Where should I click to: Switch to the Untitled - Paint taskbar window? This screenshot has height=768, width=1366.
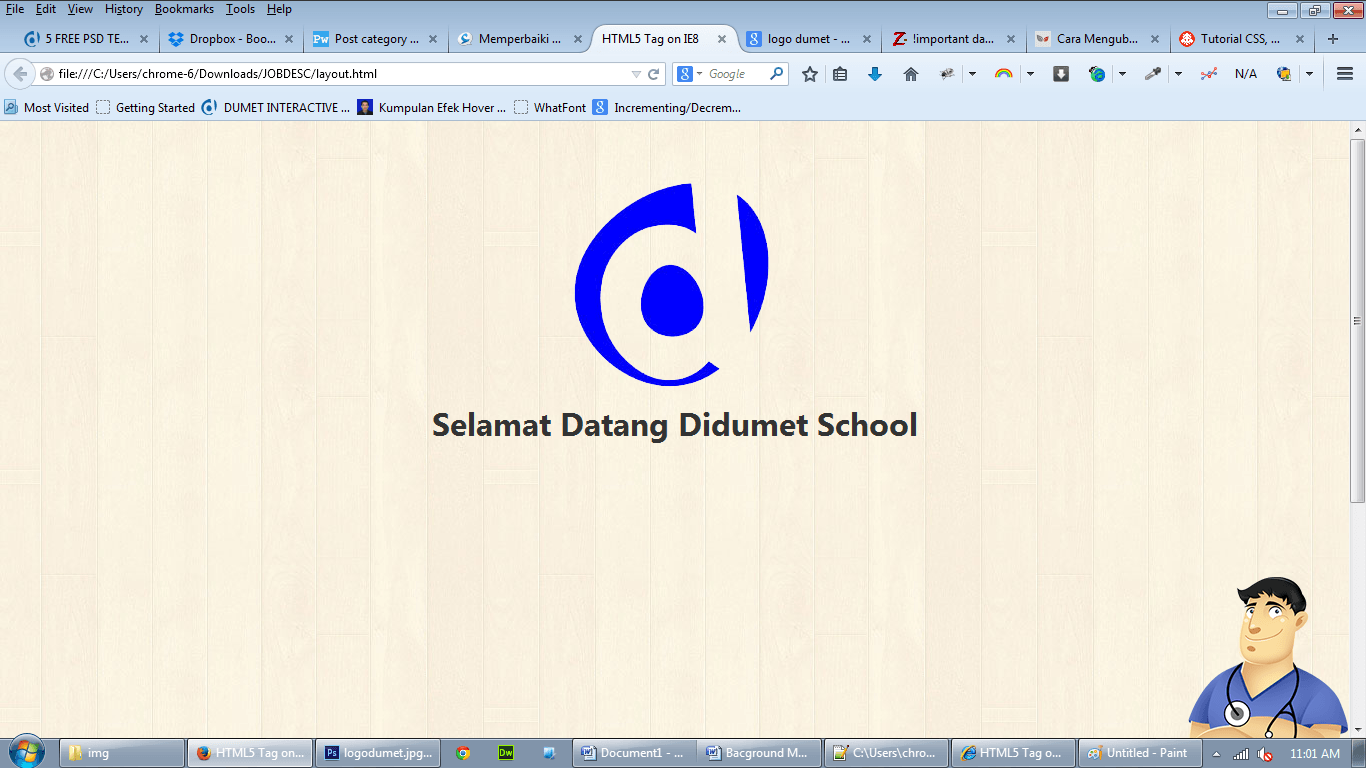pos(1140,753)
